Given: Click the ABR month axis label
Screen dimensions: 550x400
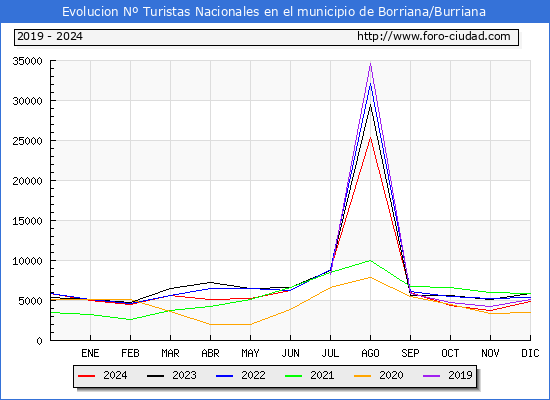Looking at the screenshot, I should click(210, 353).
